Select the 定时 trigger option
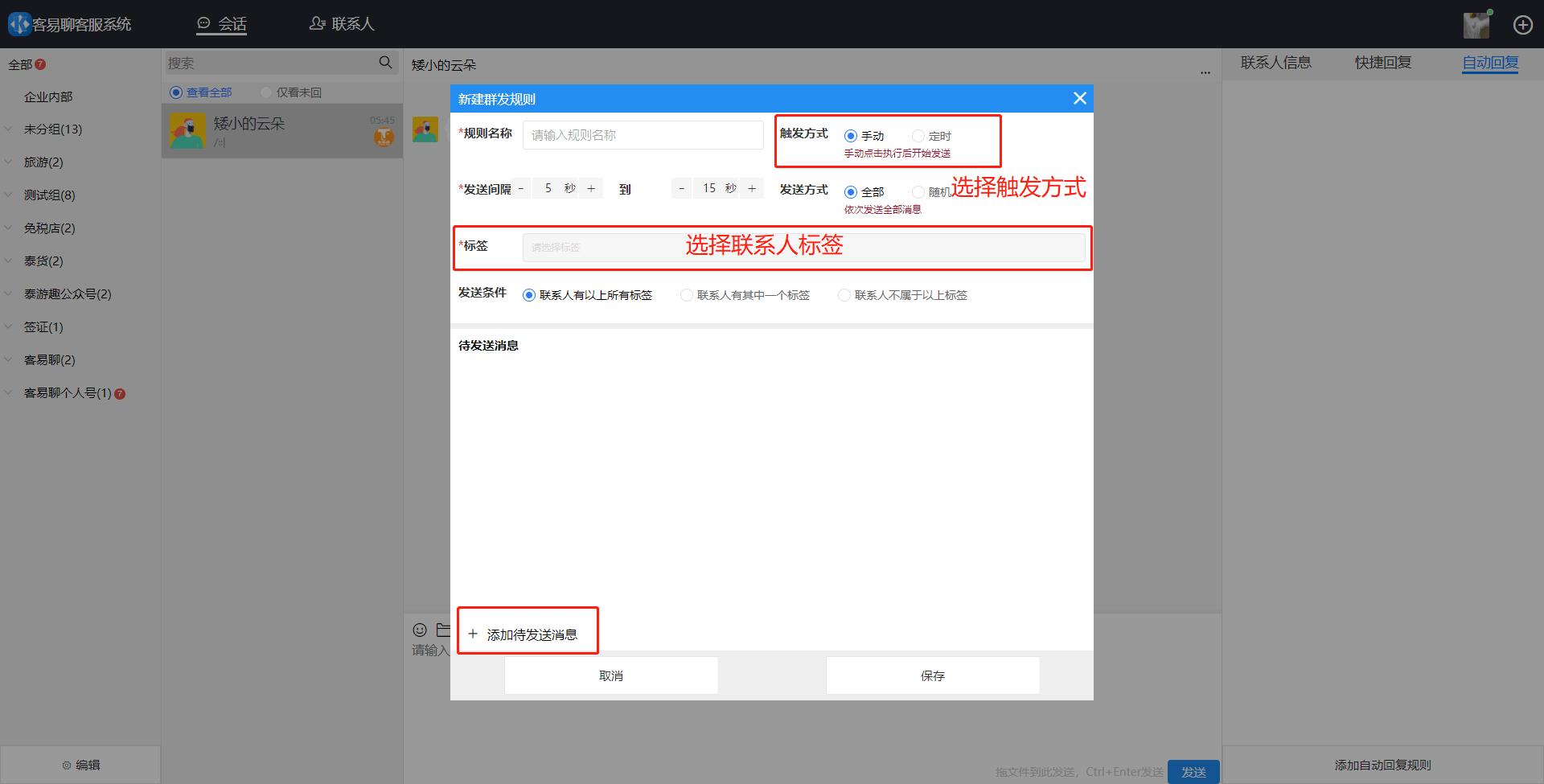 [918, 135]
